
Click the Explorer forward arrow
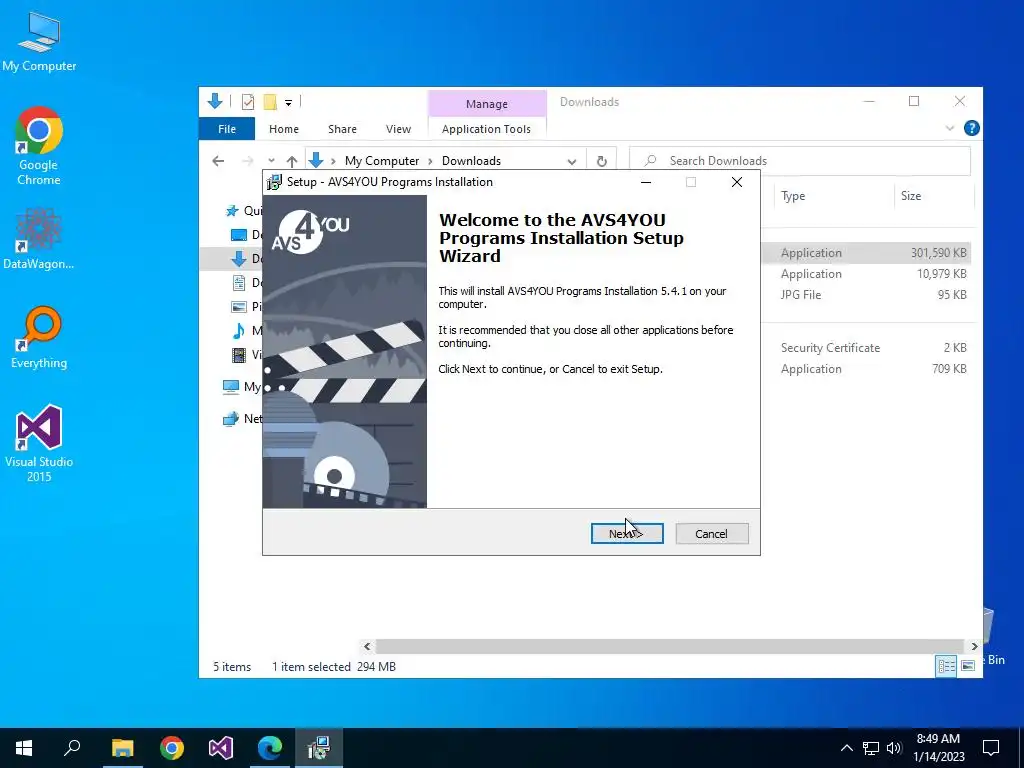(248, 161)
